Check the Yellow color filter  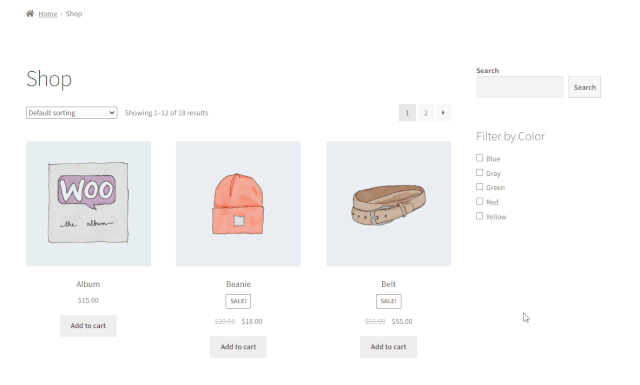point(480,216)
